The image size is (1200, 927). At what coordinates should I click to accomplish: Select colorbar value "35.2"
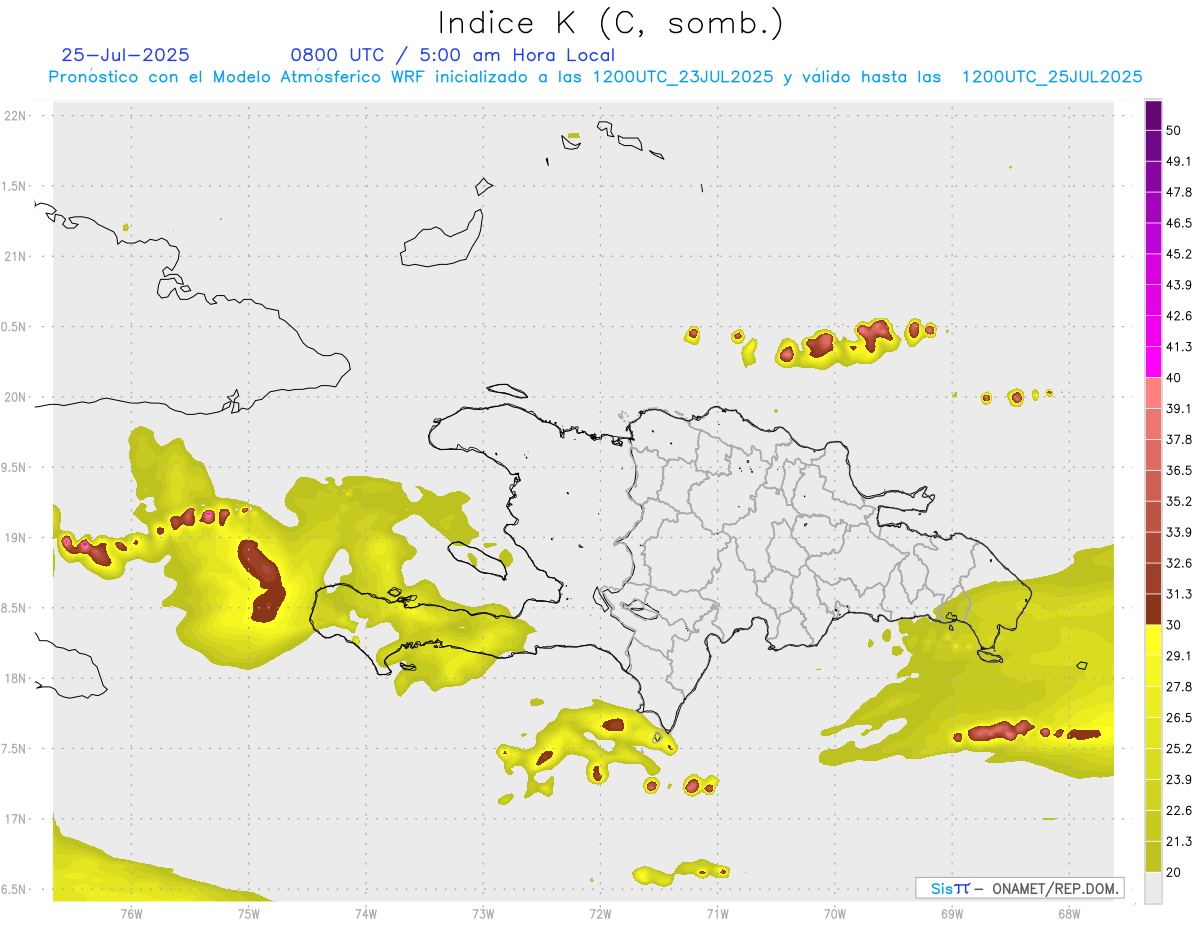click(1179, 501)
